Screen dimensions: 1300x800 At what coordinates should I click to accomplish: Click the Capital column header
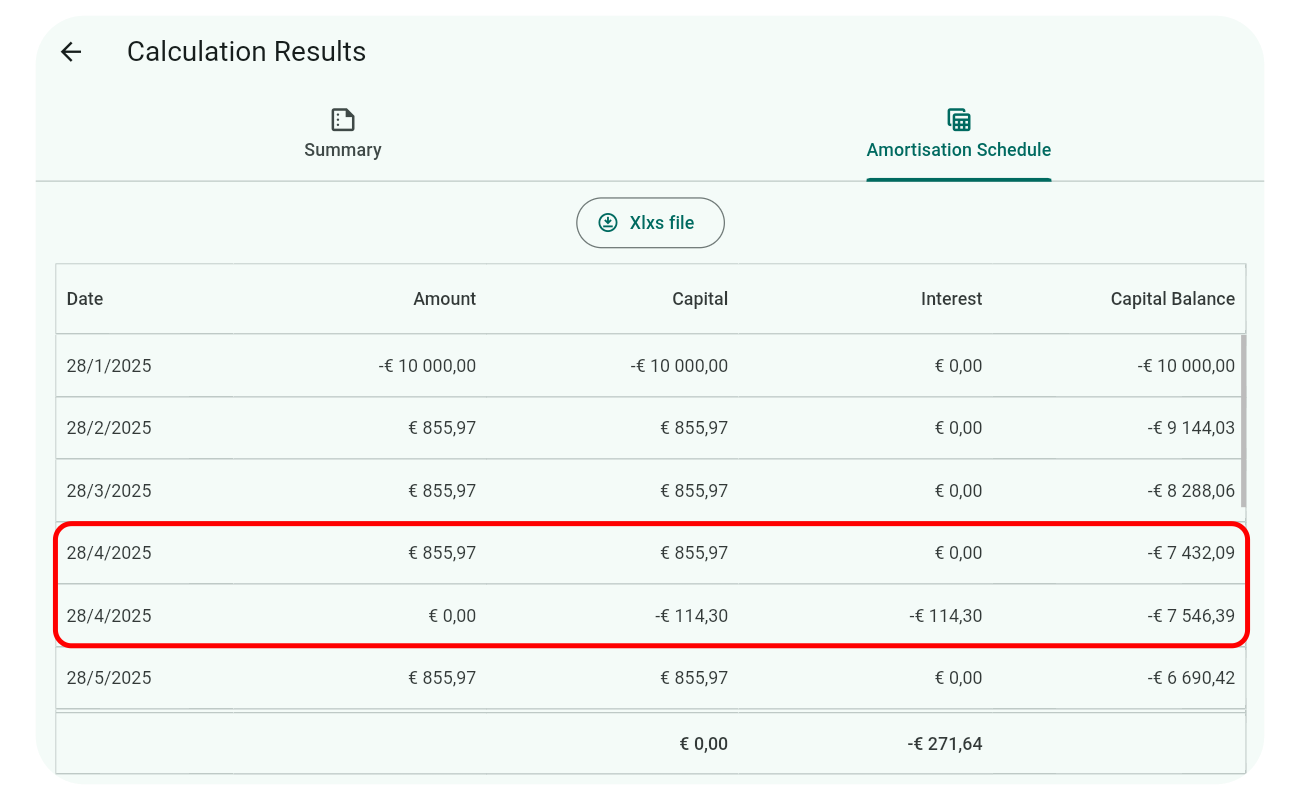coord(700,299)
